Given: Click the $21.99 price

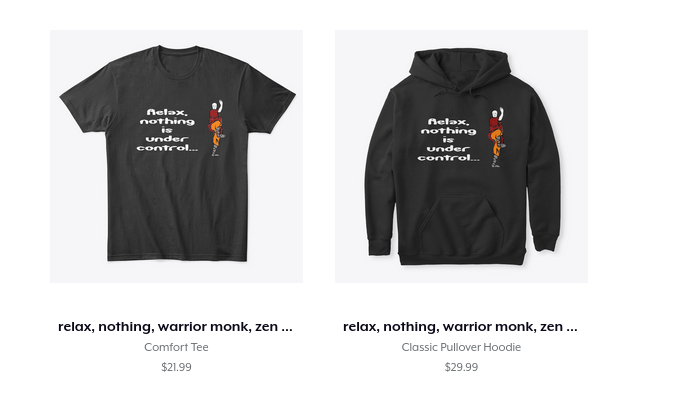Looking at the screenshot, I should pos(176,367).
